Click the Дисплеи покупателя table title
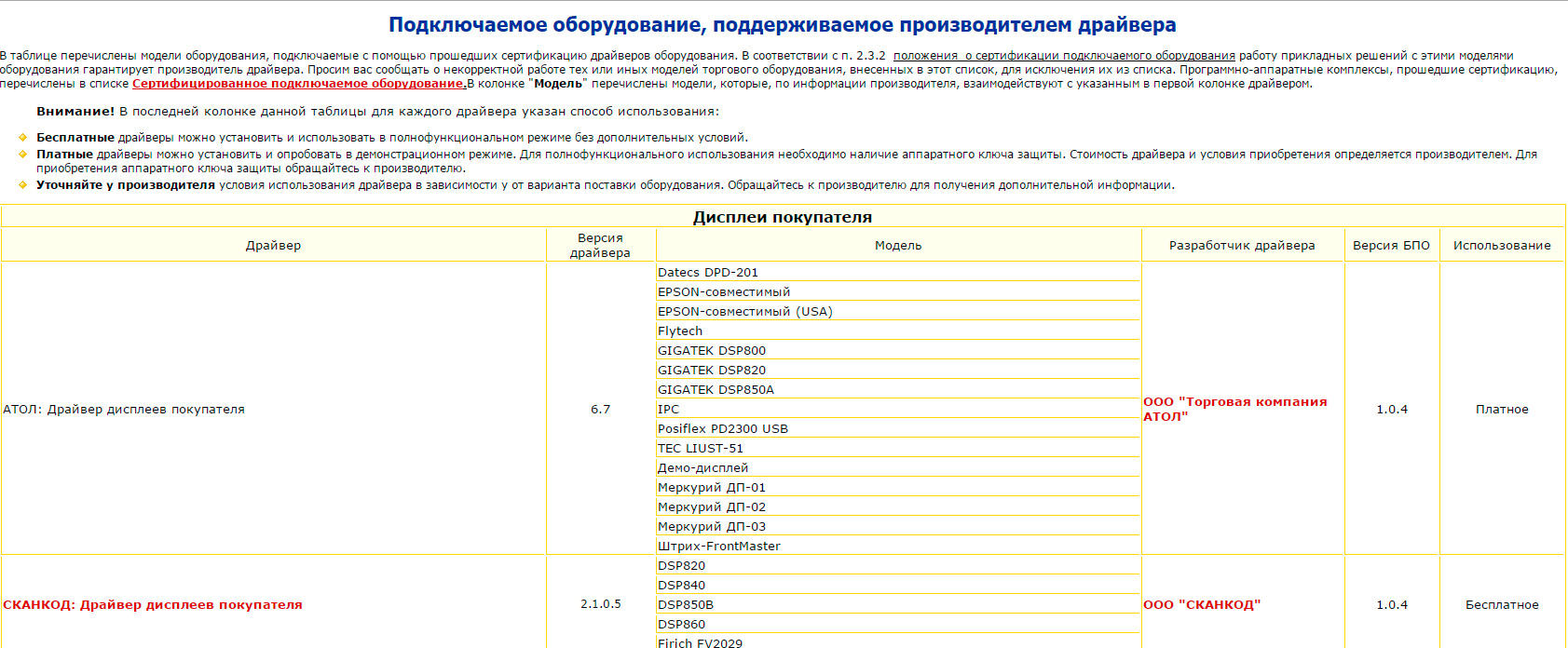Screen dimensions: 1568x648 click(x=783, y=217)
